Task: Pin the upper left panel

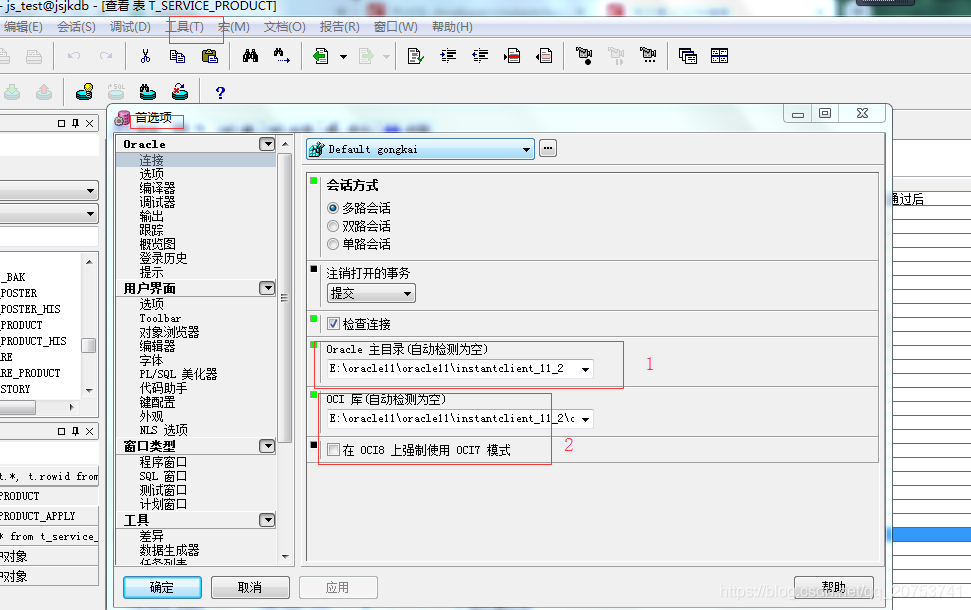Action: 76,123
